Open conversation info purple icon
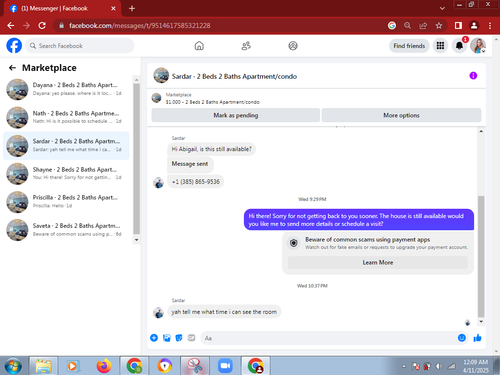 tap(473, 76)
